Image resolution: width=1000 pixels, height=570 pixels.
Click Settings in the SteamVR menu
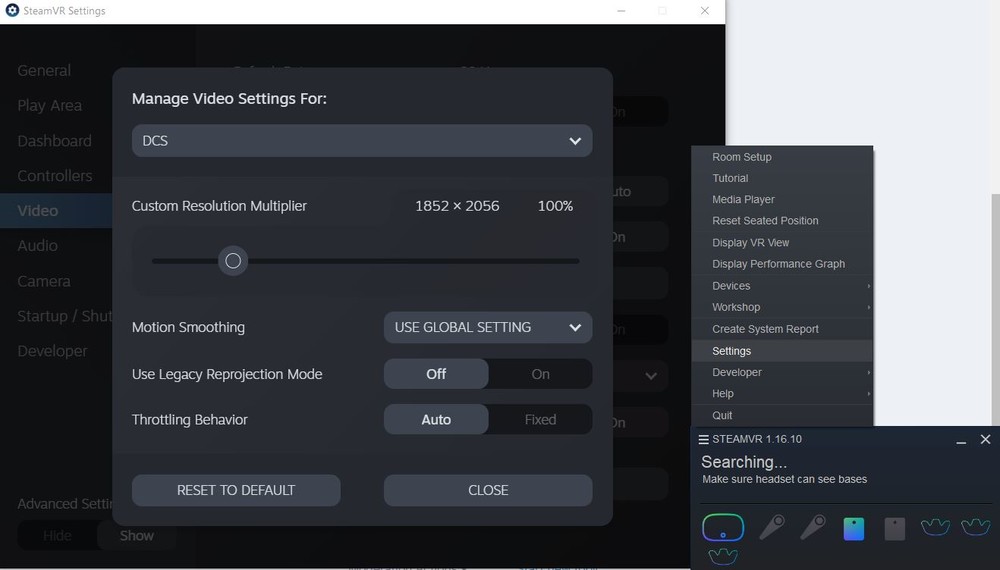(783, 351)
